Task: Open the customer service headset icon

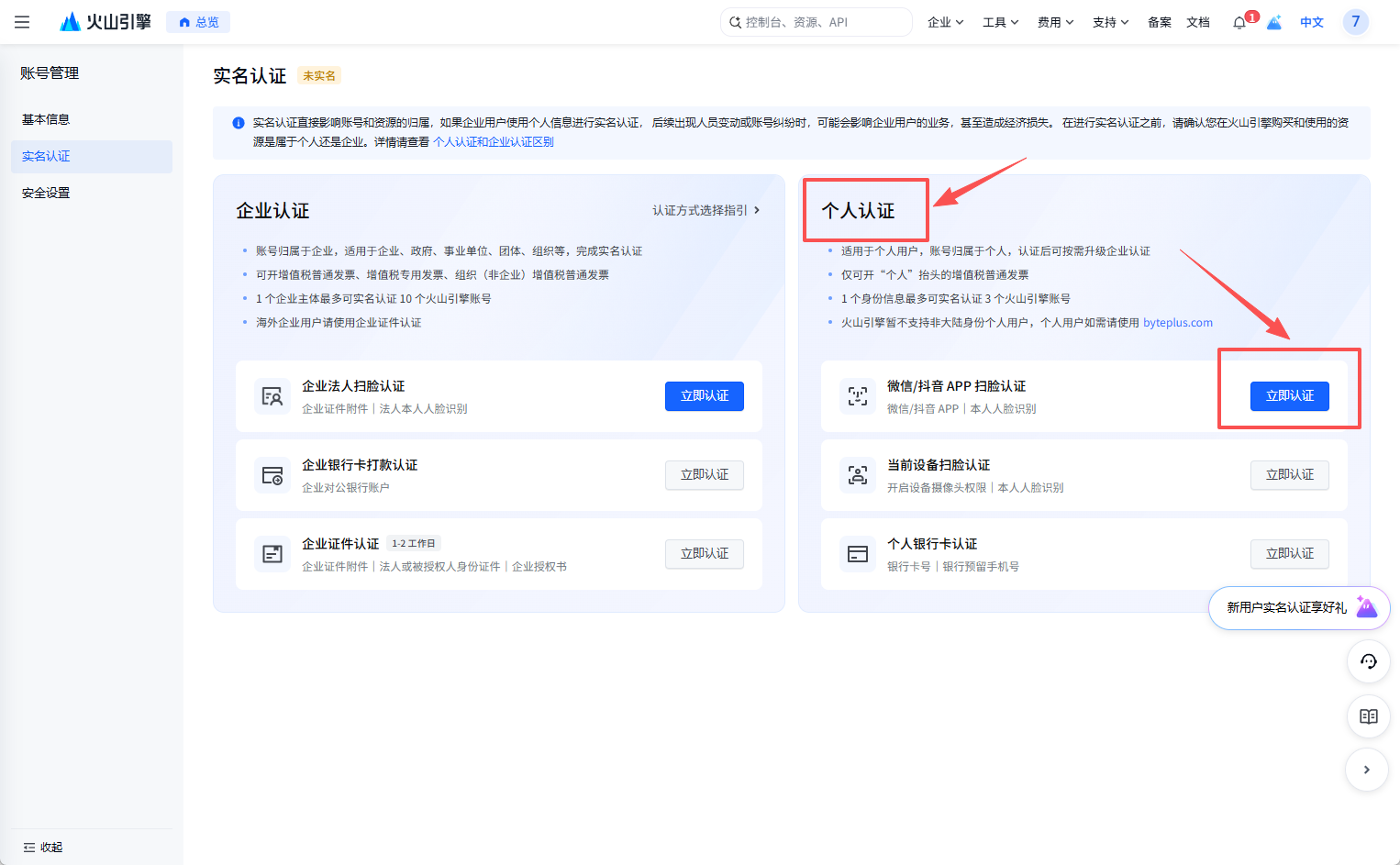Action: click(1369, 661)
